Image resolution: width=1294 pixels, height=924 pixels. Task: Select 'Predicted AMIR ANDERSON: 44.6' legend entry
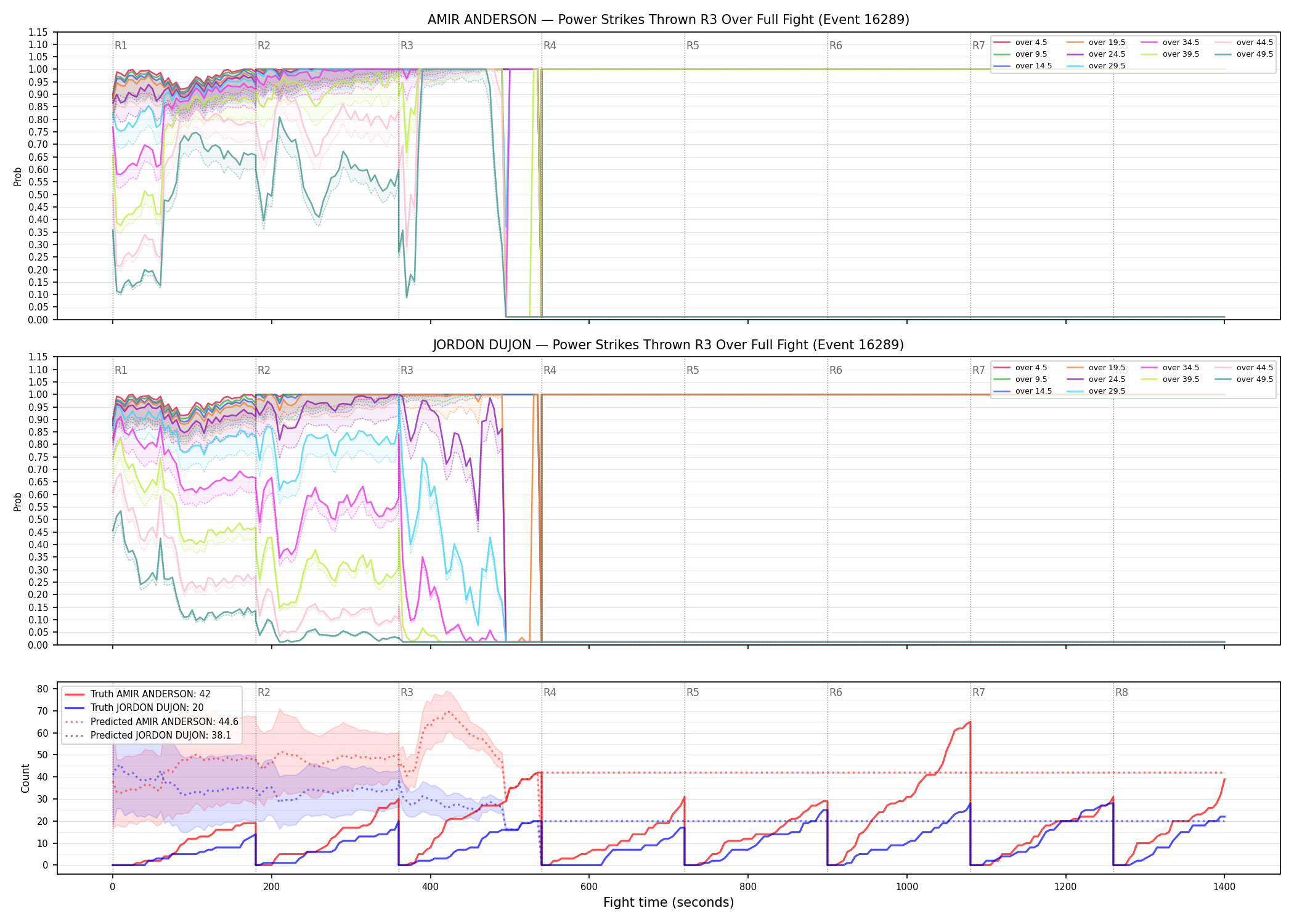151,722
